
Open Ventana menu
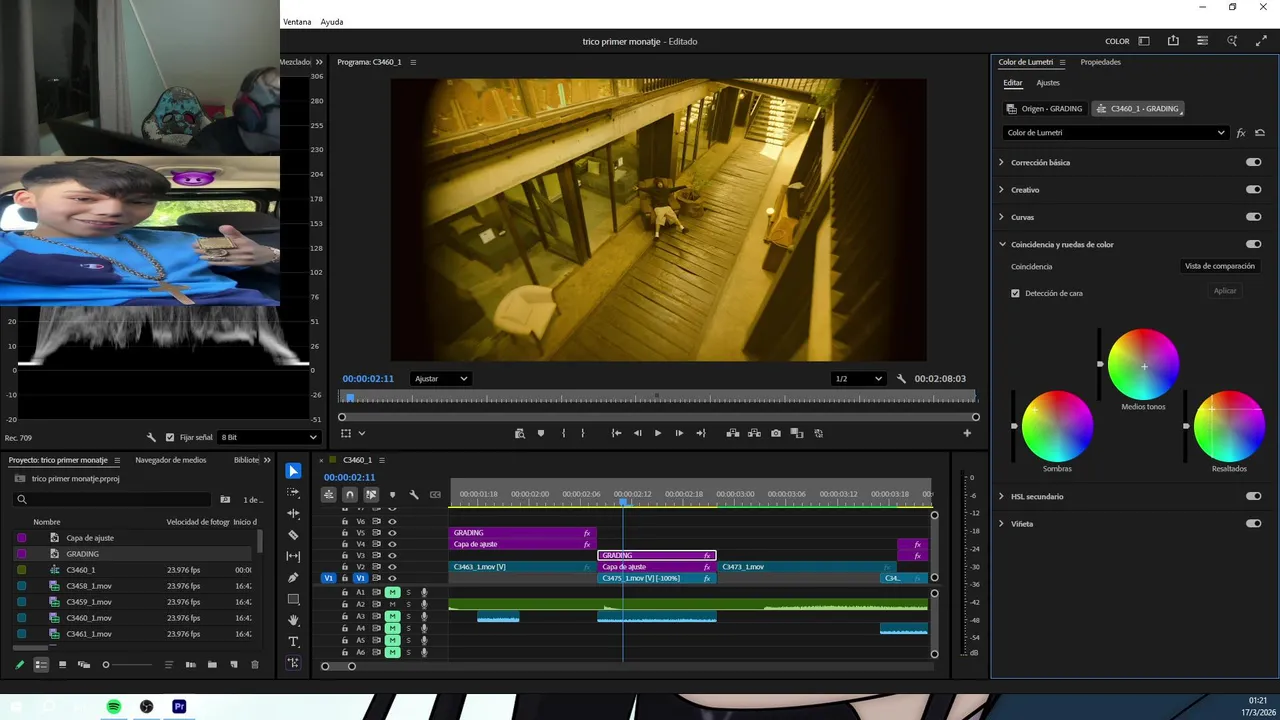297,22
